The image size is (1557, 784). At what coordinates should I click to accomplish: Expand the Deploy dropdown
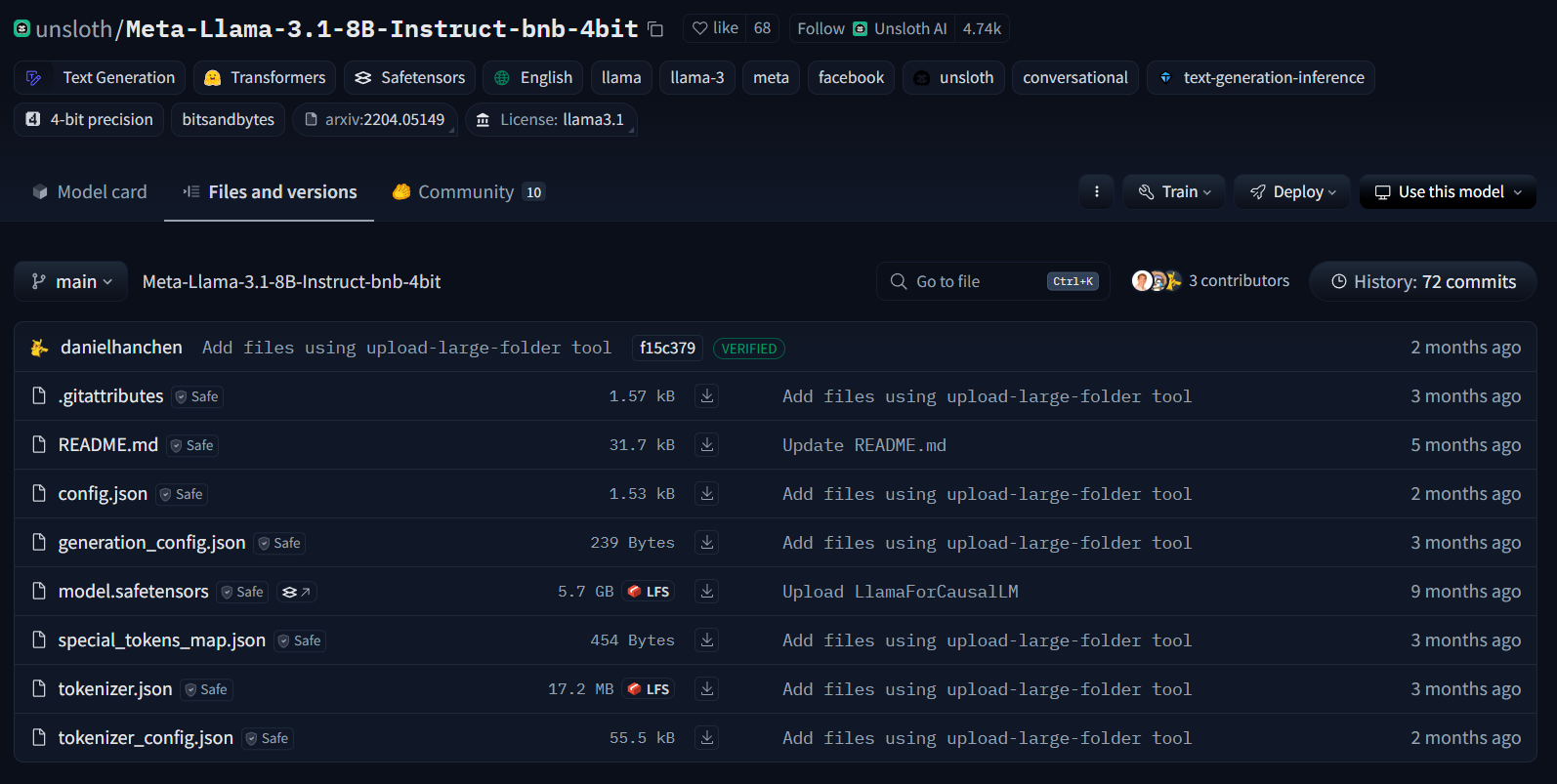[1292, 191]
